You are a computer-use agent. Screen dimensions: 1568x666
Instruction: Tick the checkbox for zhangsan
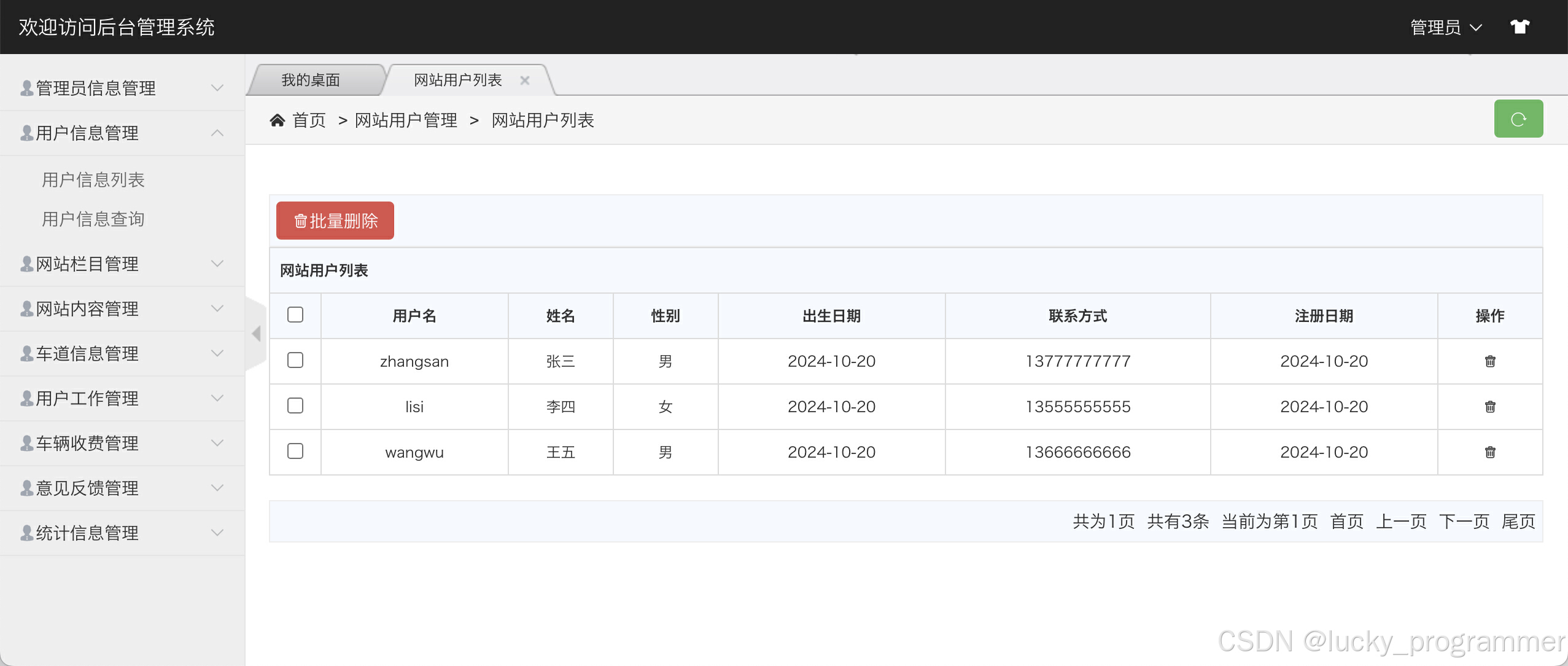pyautogui.click(x=295, y=360)
